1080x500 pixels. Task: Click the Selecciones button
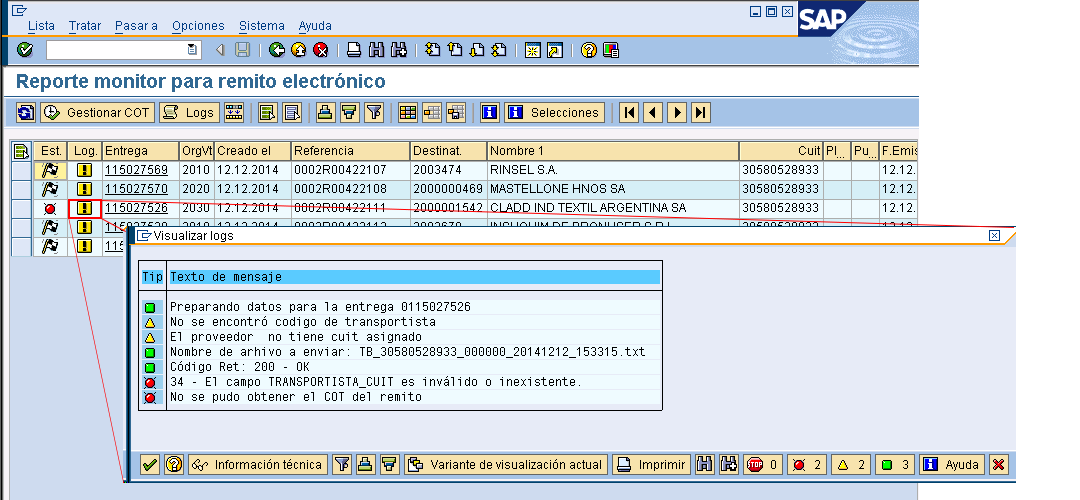pyautogui.click(x=554, y=112)
